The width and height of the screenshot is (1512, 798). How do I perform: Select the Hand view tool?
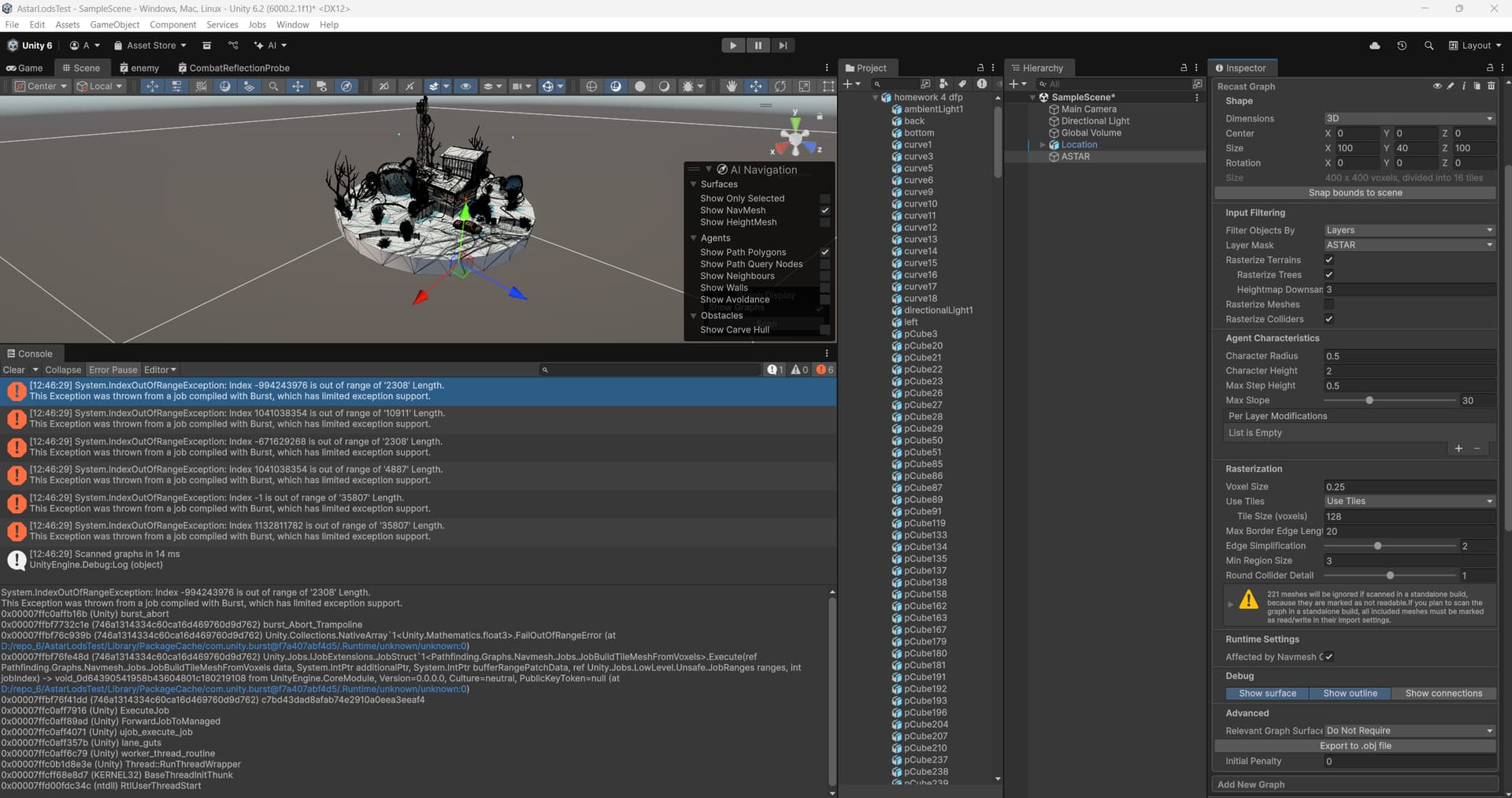pos(732,87)
